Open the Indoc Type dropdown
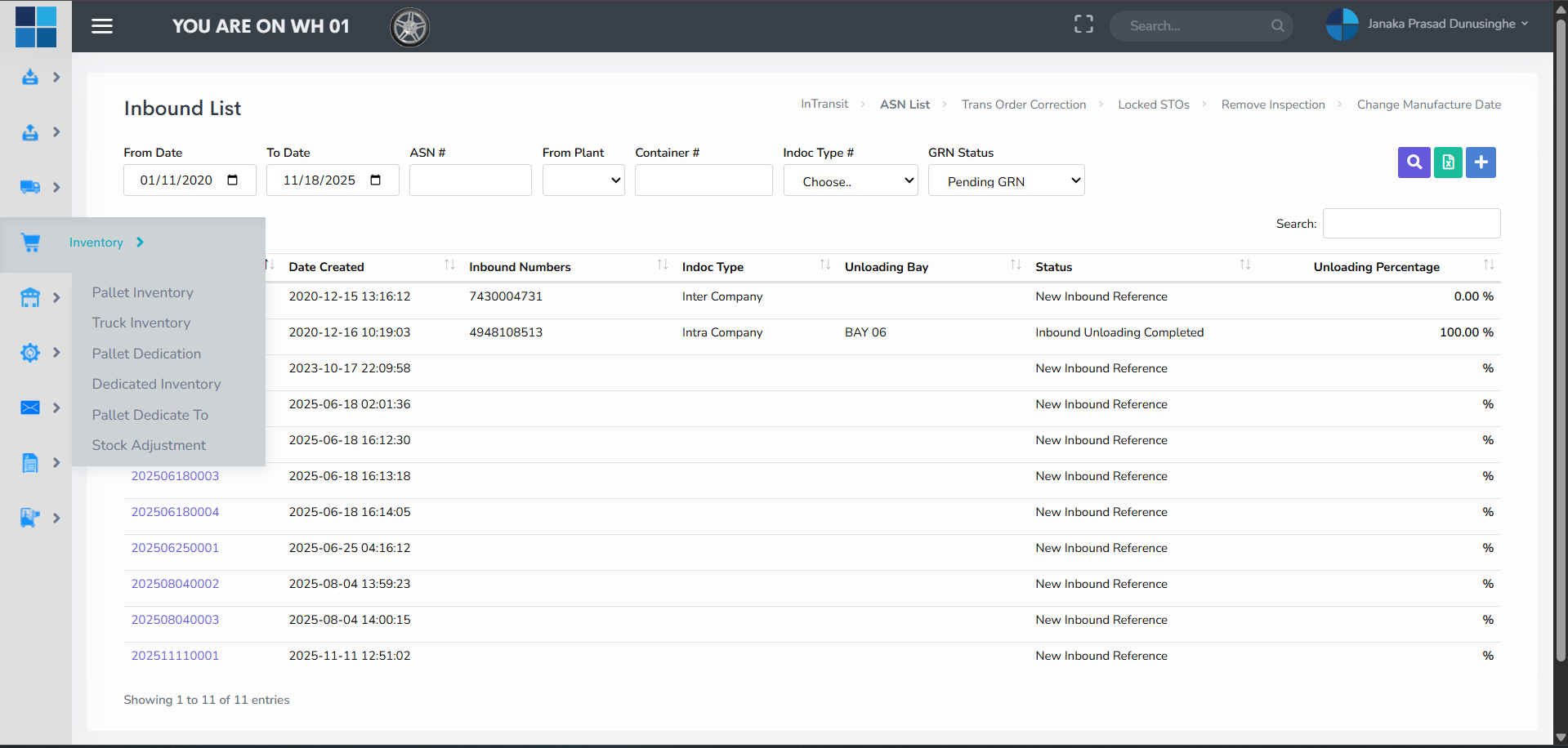This screenshot has width=1568, height=748. [850, 180]
